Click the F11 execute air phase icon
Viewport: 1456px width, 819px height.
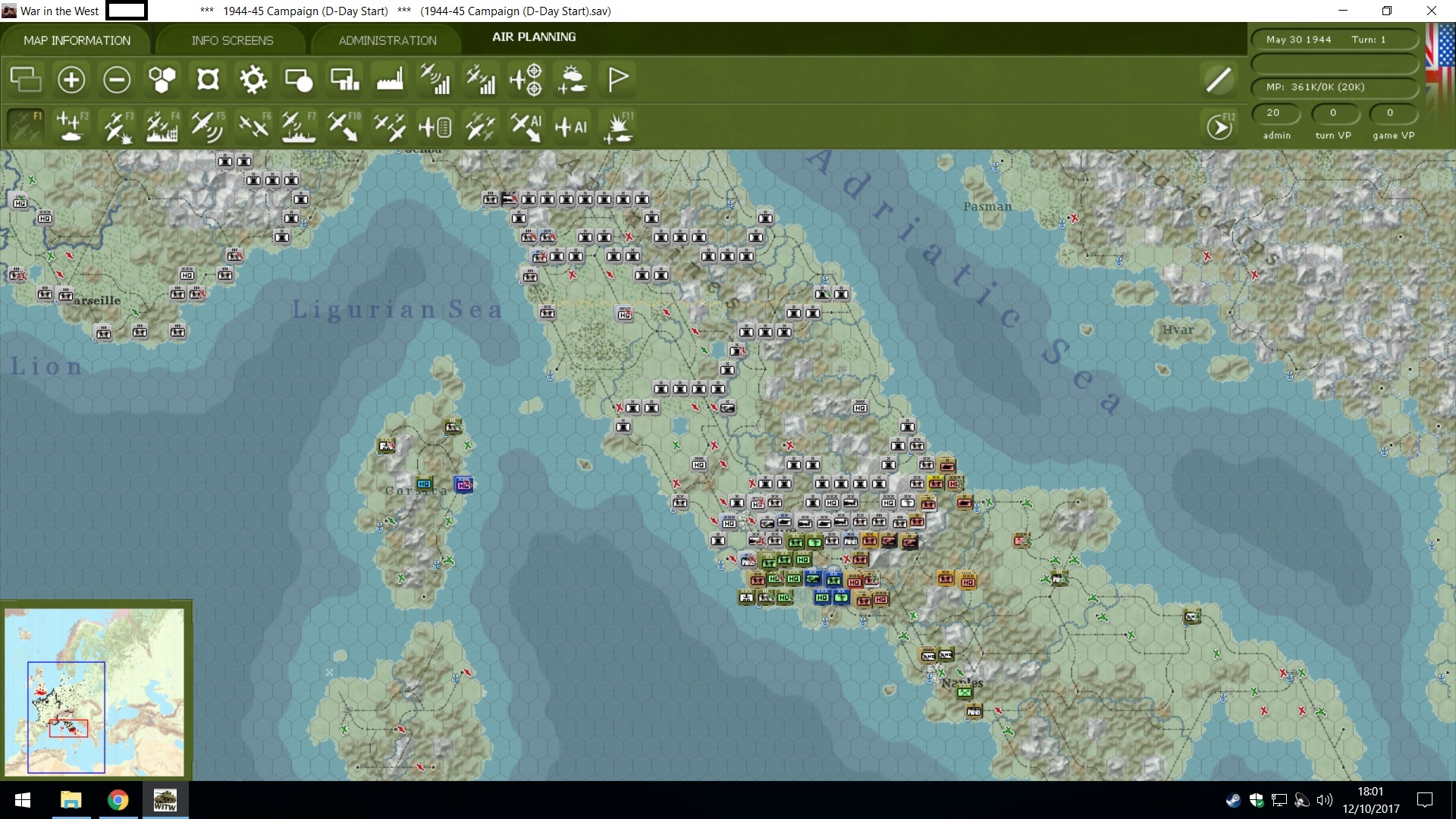[618, 126]
